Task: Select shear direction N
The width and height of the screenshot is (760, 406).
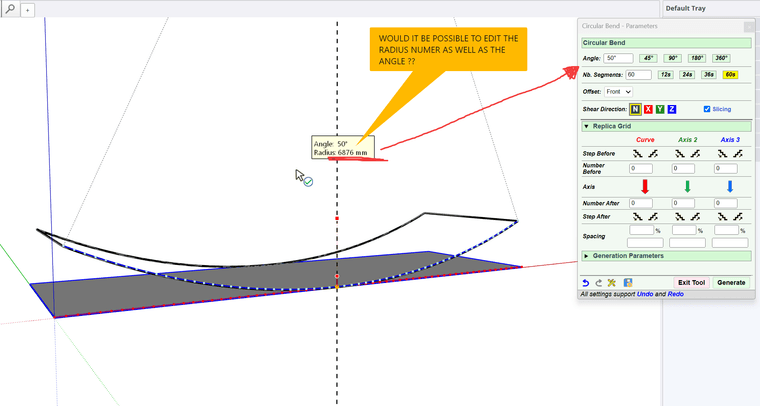Action: (x=635, y=109)
